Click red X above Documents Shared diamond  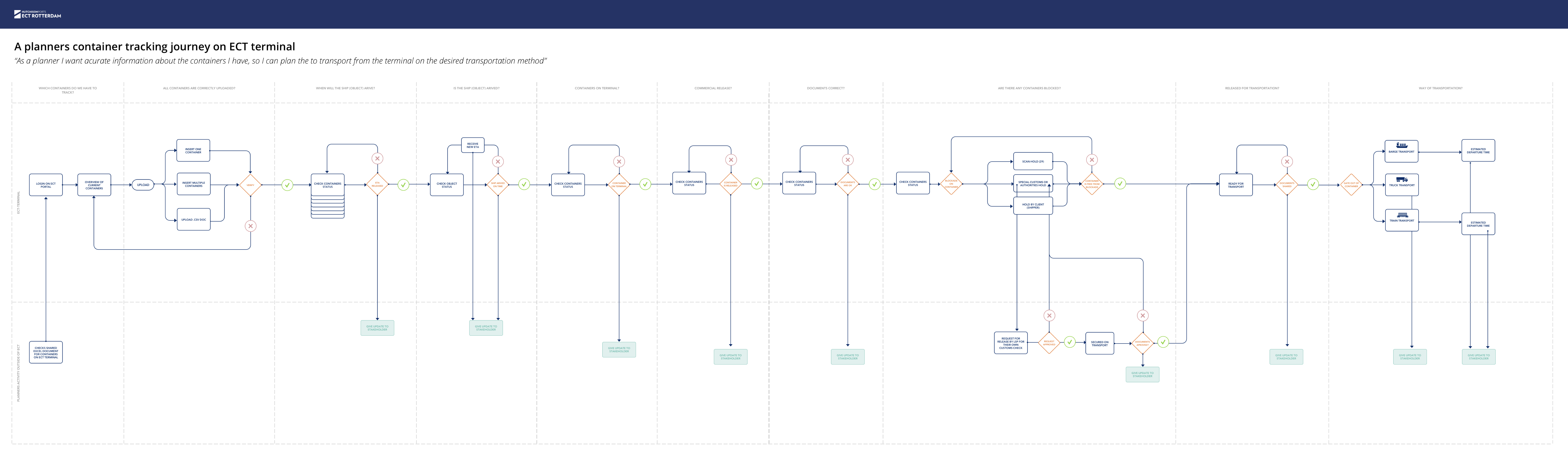point(1287,162)
